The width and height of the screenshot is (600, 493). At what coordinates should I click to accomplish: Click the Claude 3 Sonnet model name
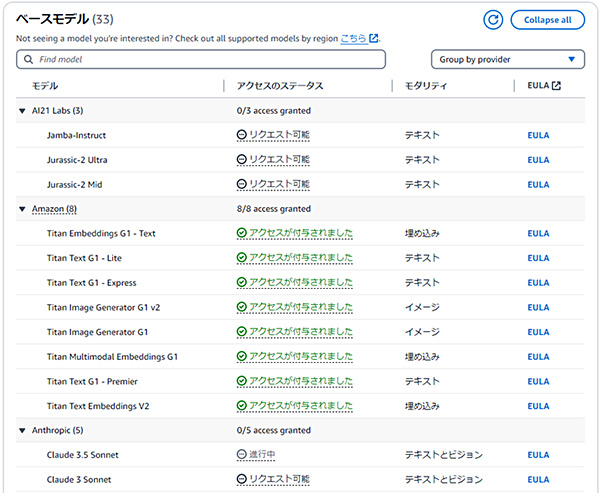(79, 480)
